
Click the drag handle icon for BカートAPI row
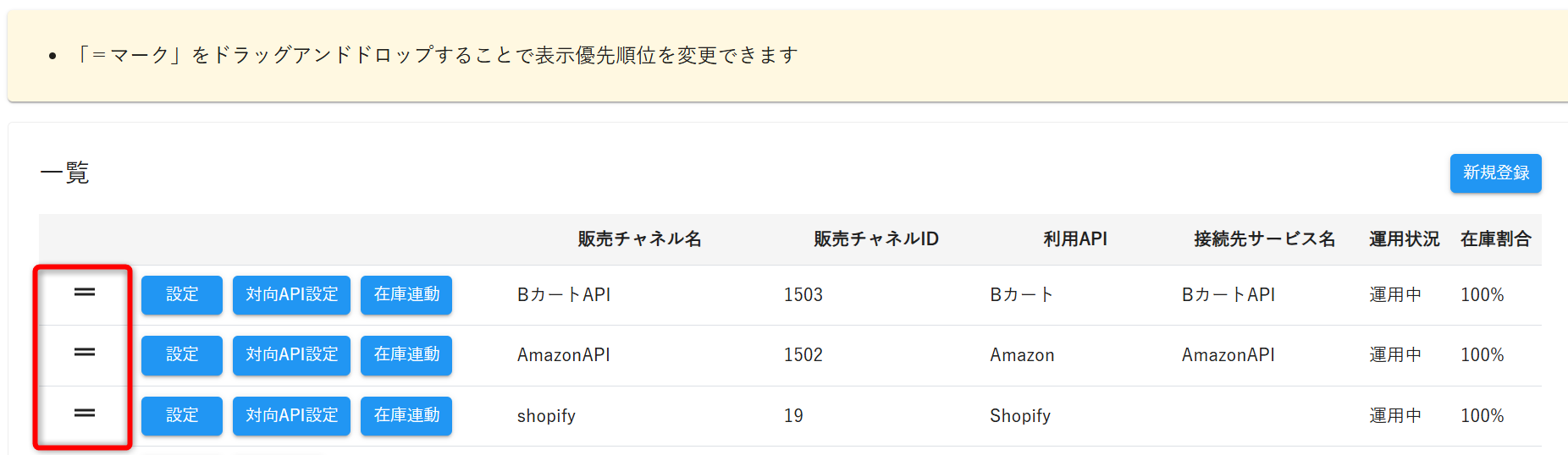click(85, 293)
